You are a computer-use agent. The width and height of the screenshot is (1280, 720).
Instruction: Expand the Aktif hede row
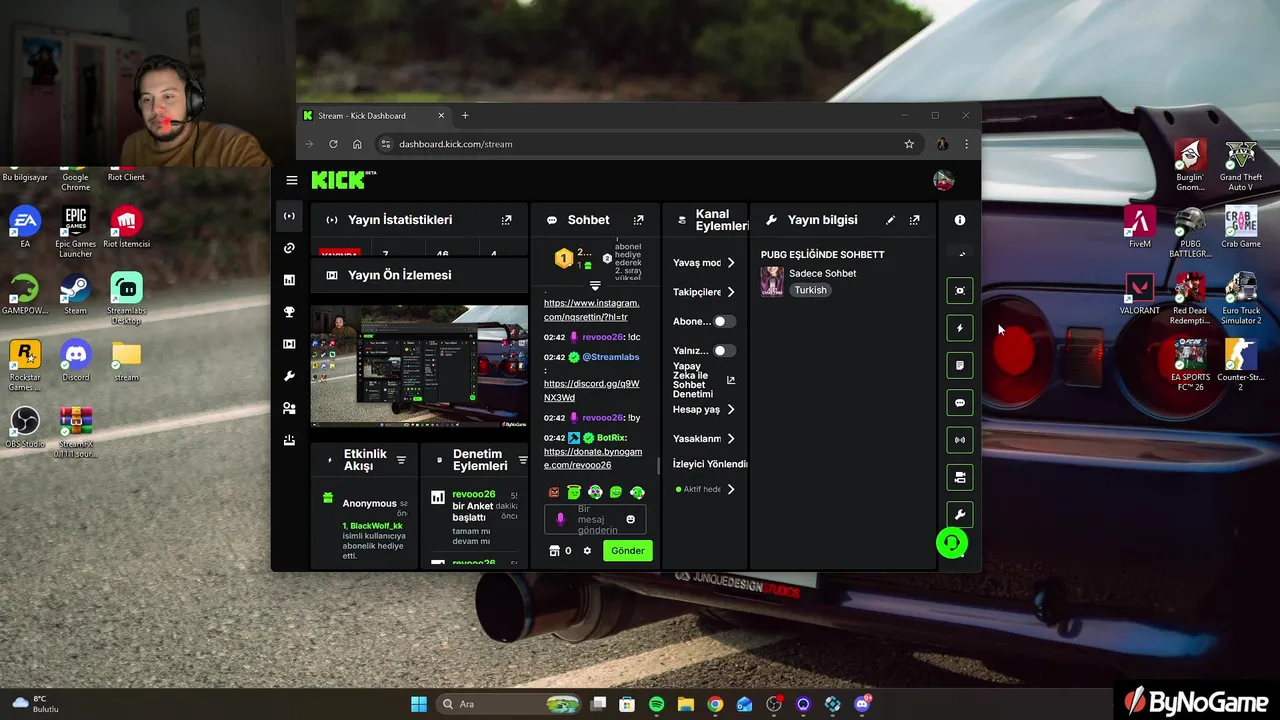point(731,489)
